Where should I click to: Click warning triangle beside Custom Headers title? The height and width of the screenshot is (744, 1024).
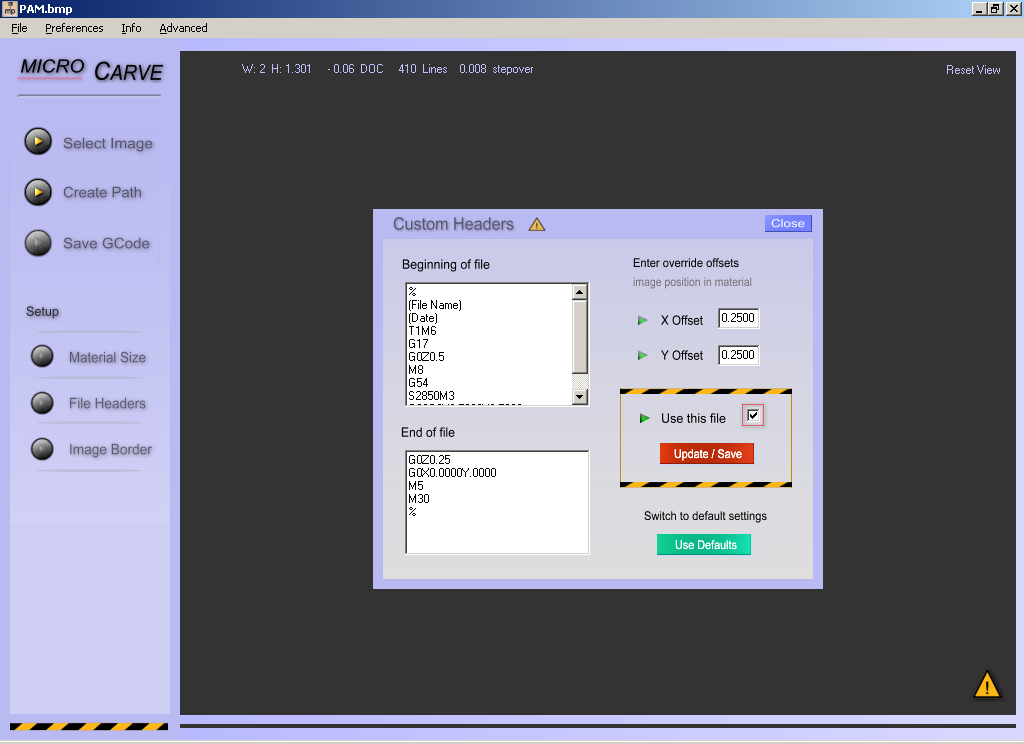click(537, 225)
